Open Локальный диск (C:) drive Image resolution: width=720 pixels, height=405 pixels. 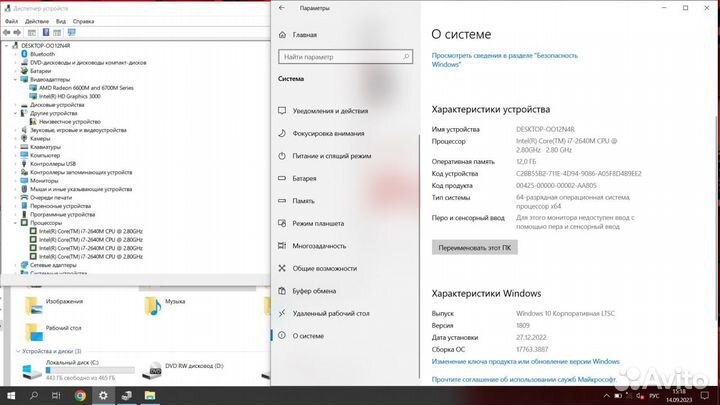click(79, 370)
